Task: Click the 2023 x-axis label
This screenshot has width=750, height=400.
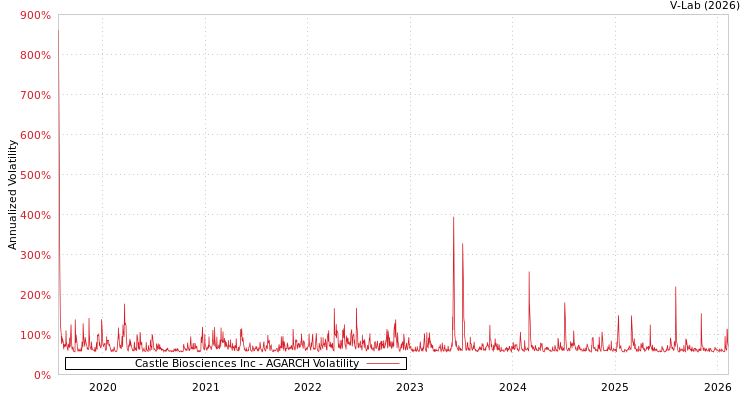Action: pos(410,387)
